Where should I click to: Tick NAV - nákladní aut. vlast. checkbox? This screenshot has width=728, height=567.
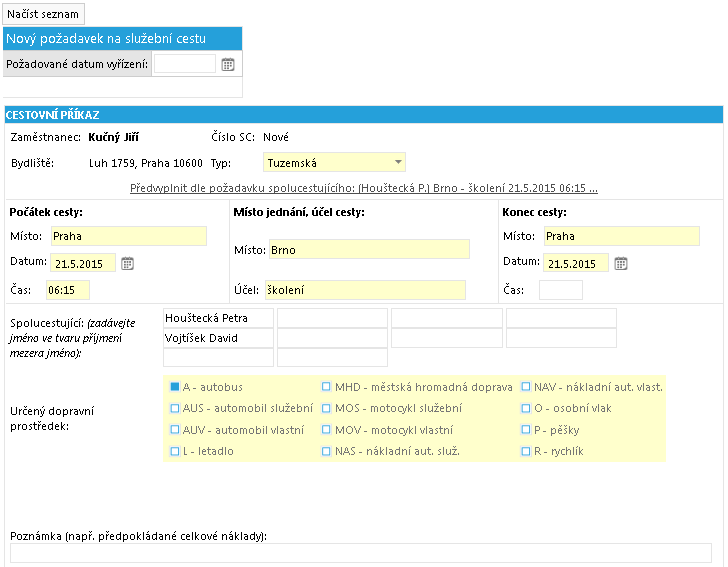pyautogui.click(x=526, y=386)
